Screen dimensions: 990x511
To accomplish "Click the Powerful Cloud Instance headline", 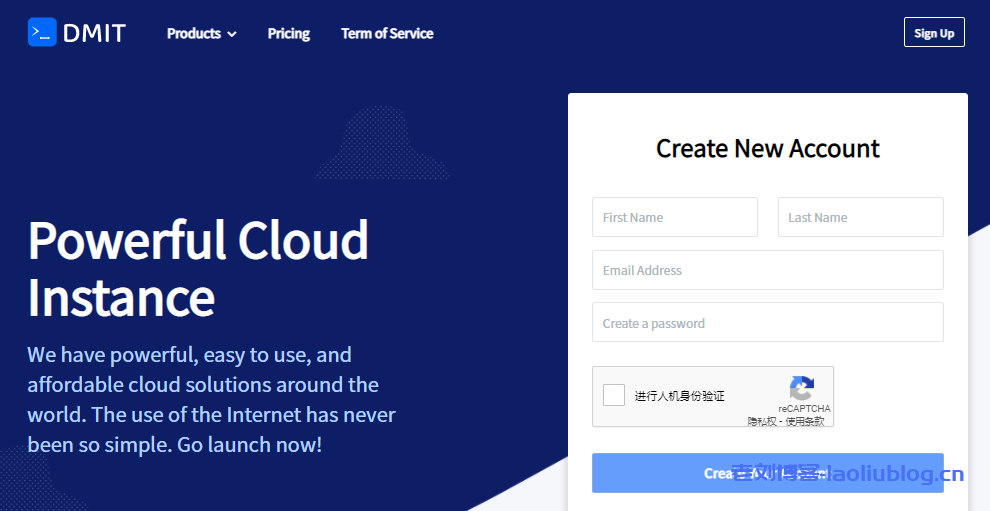I will tap(198, 268).
